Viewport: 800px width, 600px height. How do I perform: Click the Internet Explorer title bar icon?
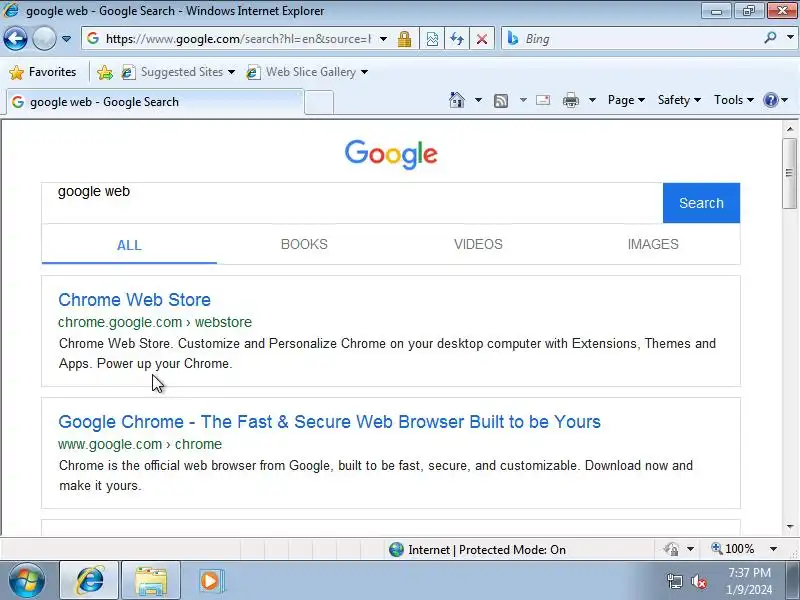pyautogui.click(x=11, y=10)
